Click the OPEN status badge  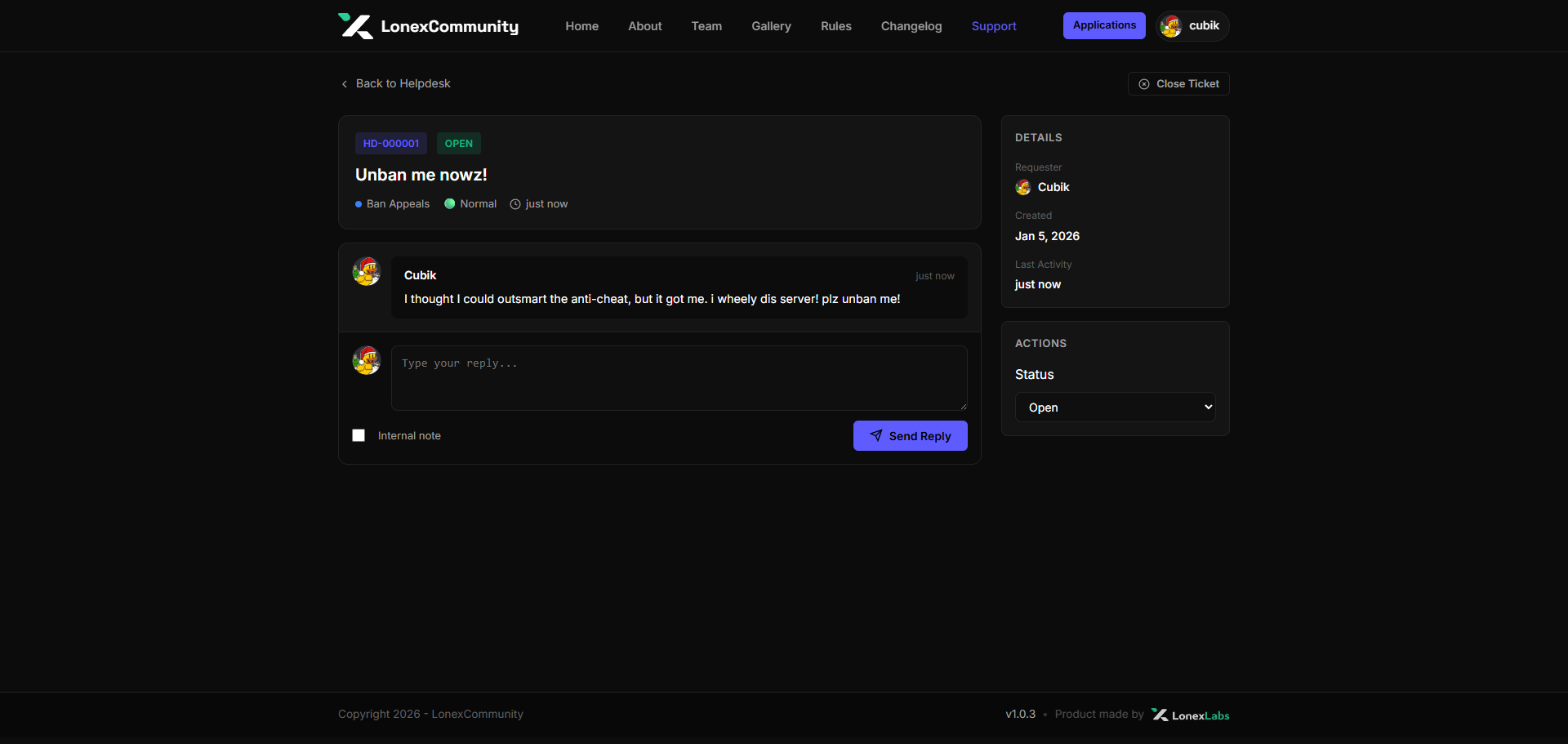[x=458, y=143]
